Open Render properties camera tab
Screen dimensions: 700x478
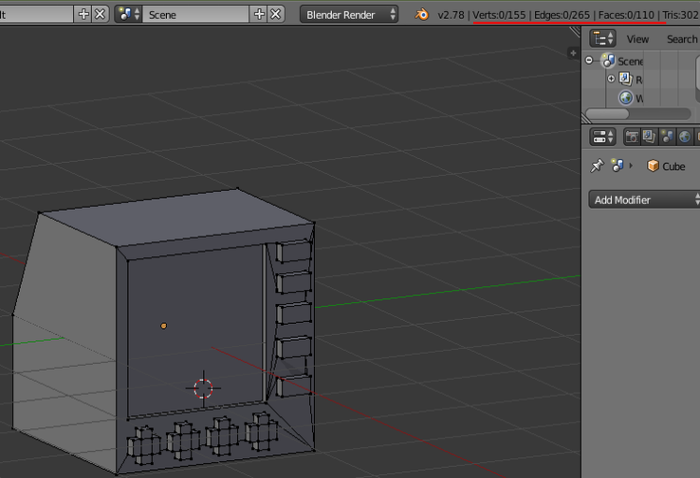[633, 137]
